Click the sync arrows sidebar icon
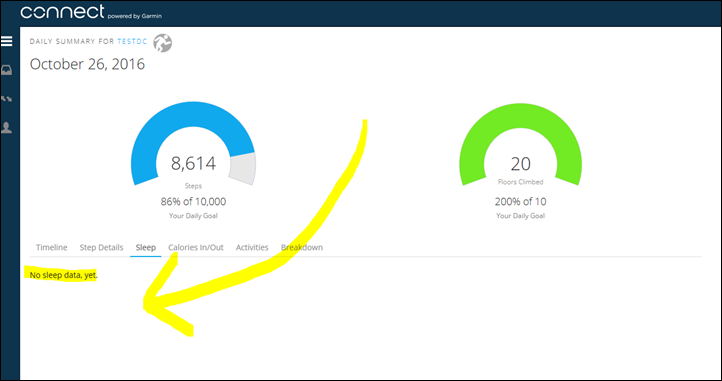The width and height of the screenshot is (722, 381). point(6,99)
